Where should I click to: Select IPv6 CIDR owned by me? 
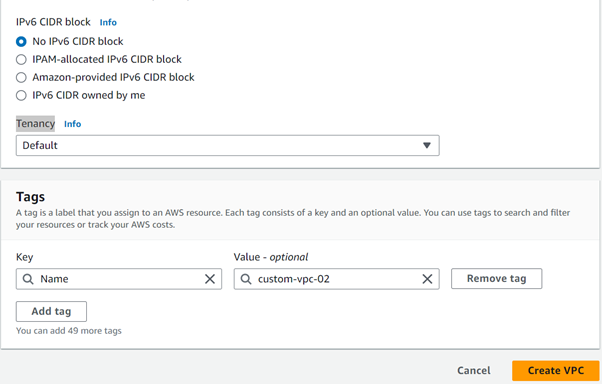(x=21, y=95)
